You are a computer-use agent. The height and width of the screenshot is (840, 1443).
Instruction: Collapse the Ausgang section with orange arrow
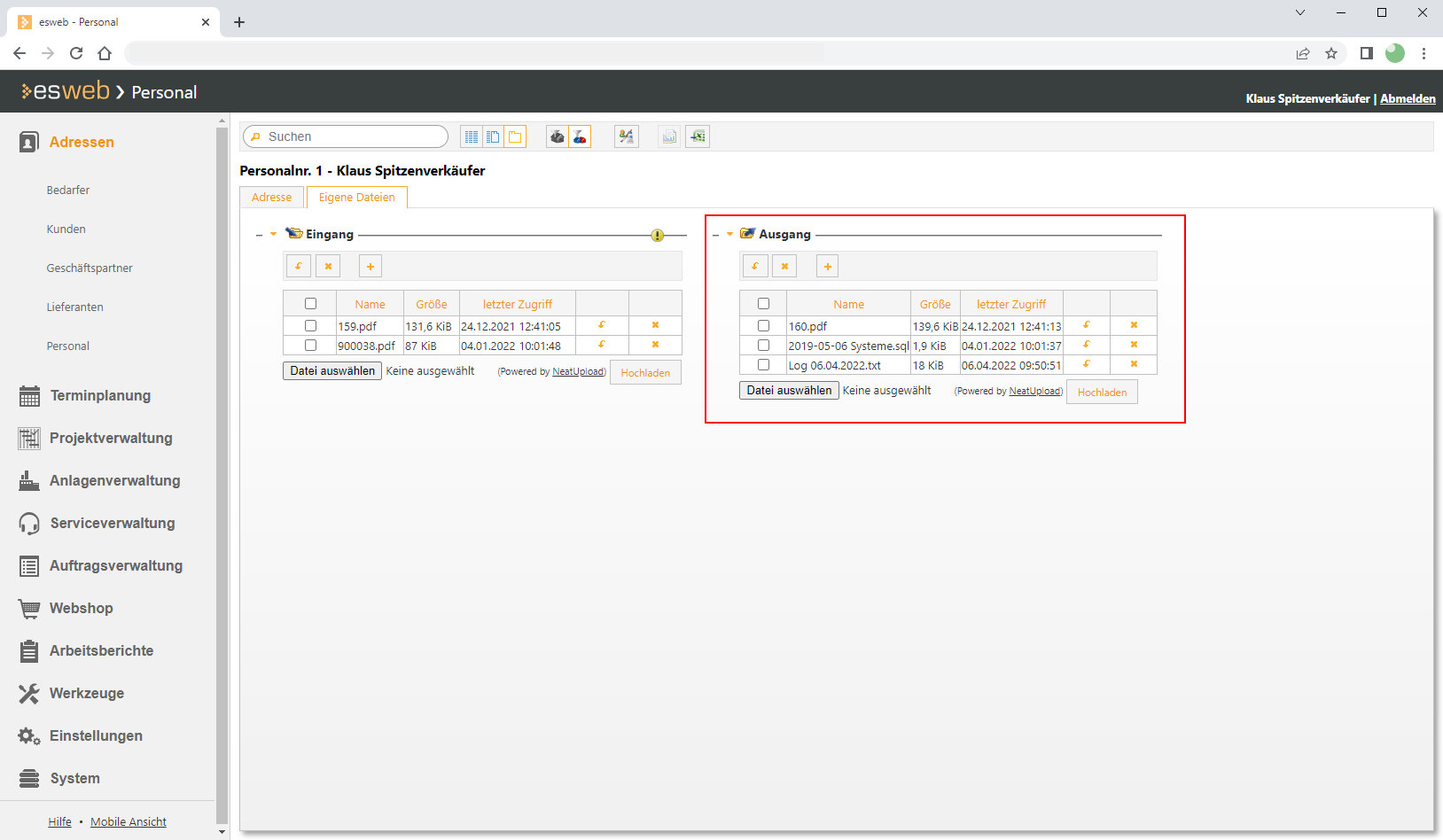(729, 235)
